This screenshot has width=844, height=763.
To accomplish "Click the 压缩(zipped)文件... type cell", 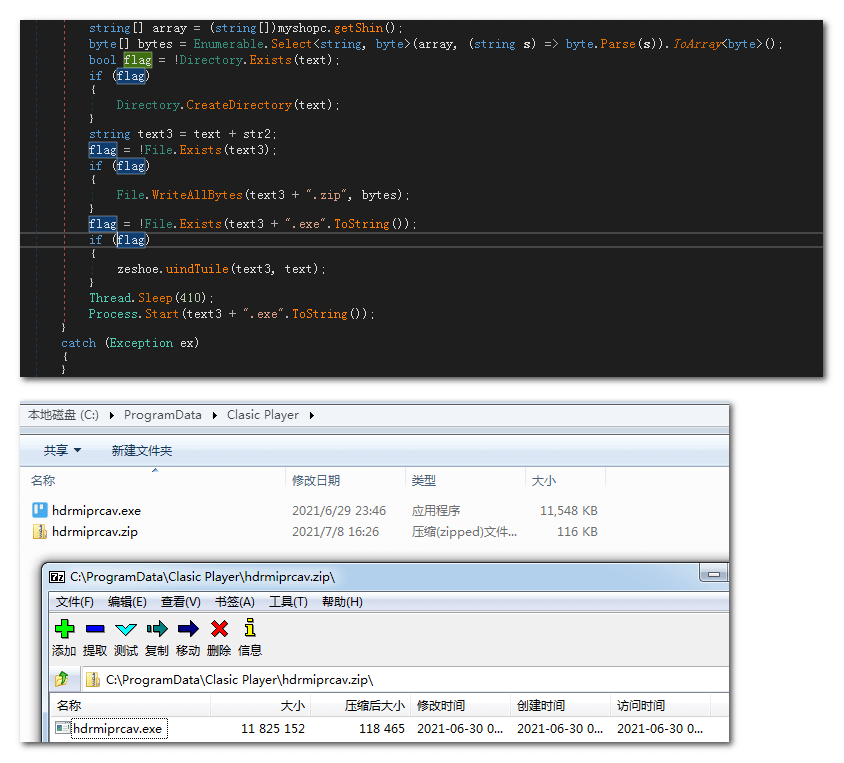I will coord(464,532).
